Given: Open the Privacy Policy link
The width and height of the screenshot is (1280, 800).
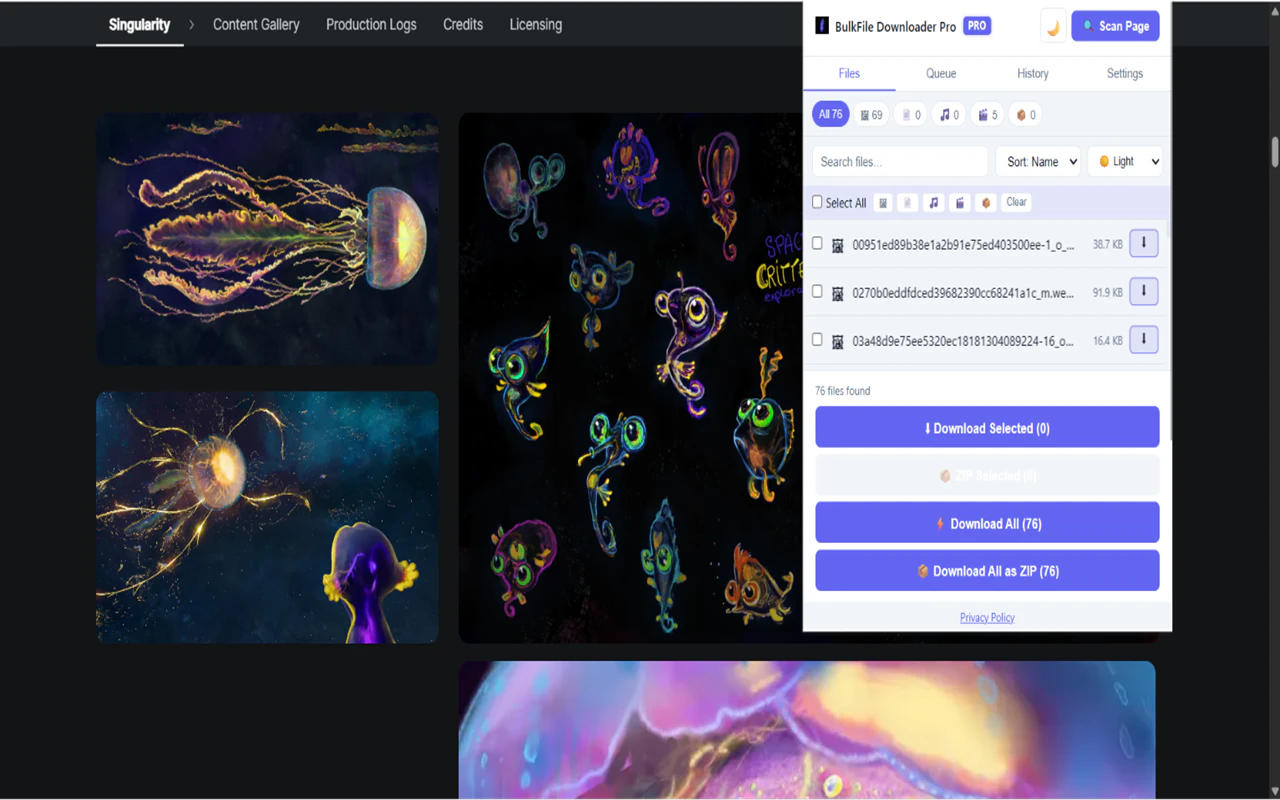Looking at the screenshot, I should [987, 618].
